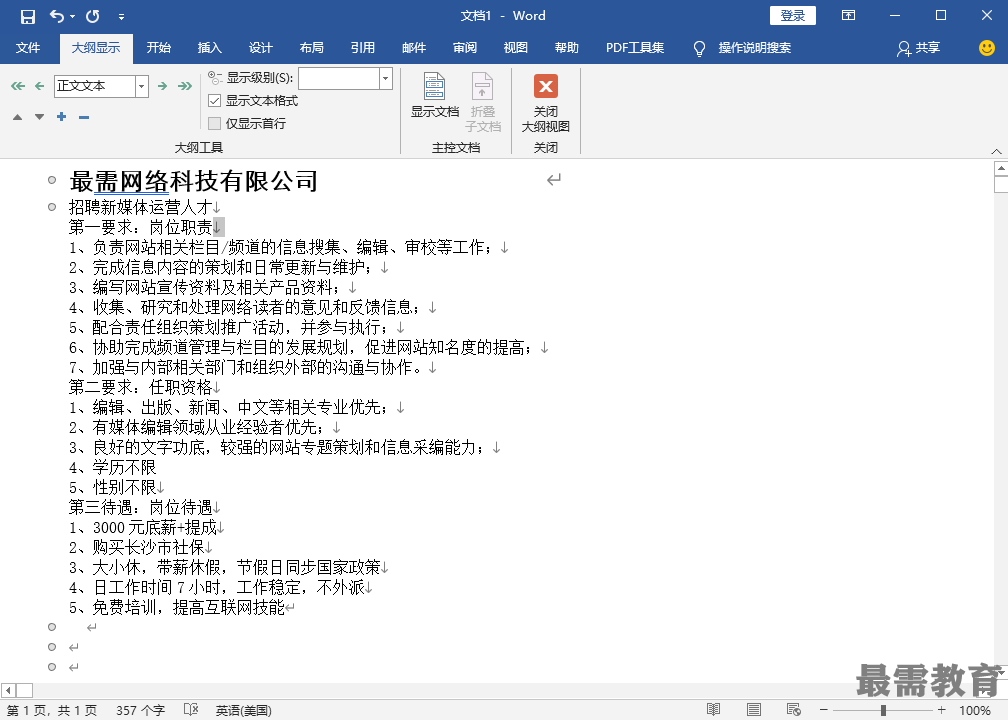Open the 文件 menu
The width and height of the screenshot is (1008, 720).
[28, 48]
